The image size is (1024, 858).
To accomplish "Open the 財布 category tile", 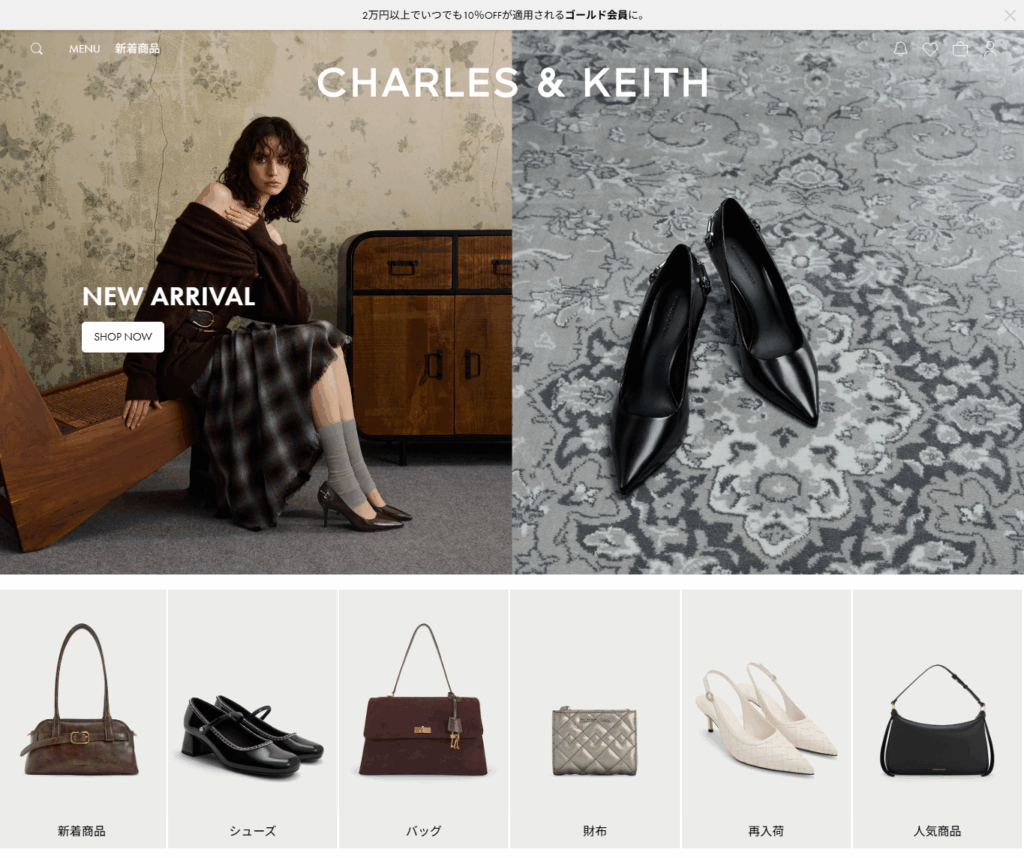I will pos(595,719).
